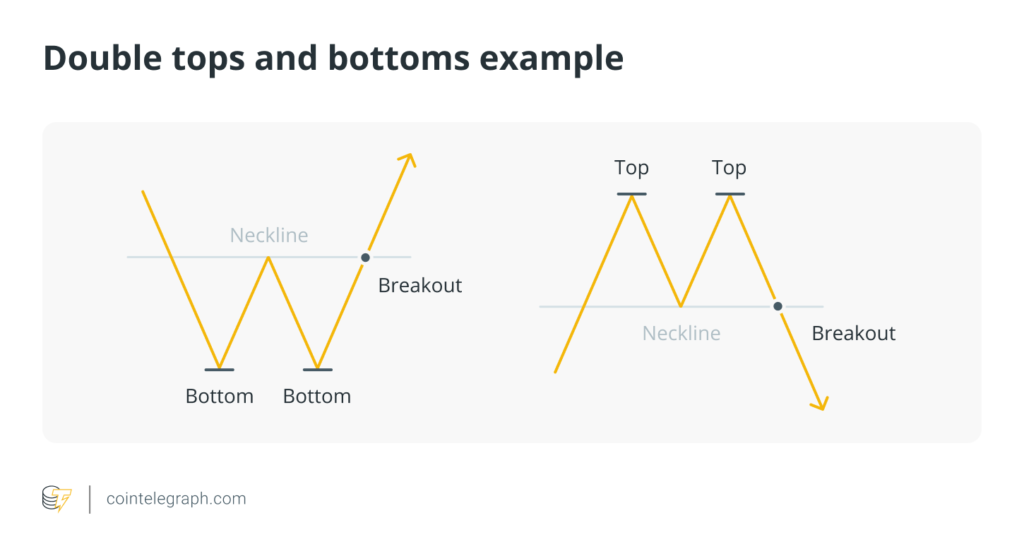Click the Breakout label beside the M pattern
Screen dimensions: 1024x556
(x=853, y=333)
